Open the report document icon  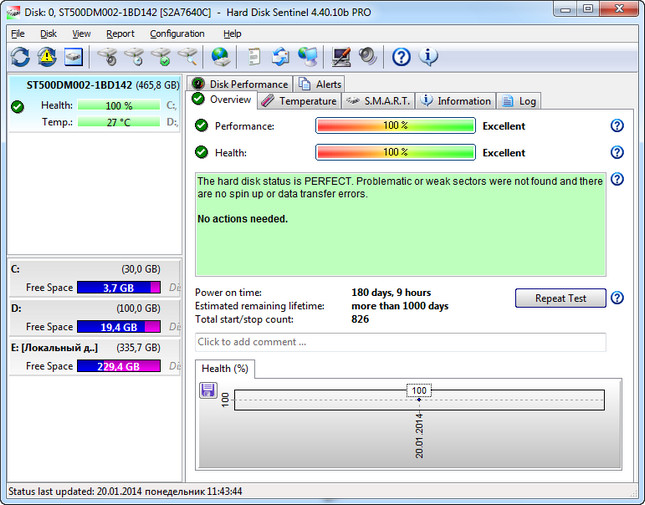[x=254, y=56]
